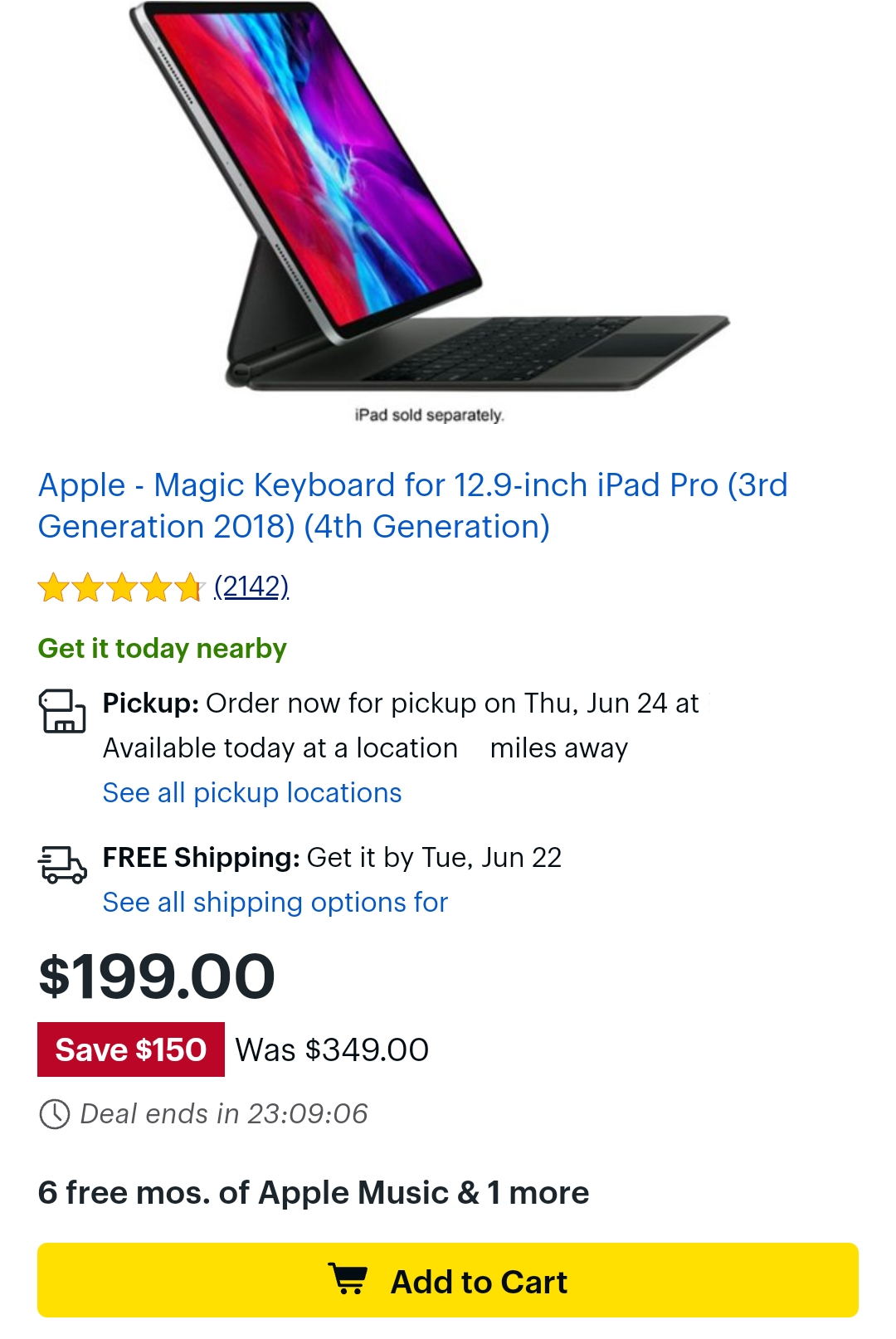
Task: Click the Was $349.00 original price
Action: click(332, 1049)
